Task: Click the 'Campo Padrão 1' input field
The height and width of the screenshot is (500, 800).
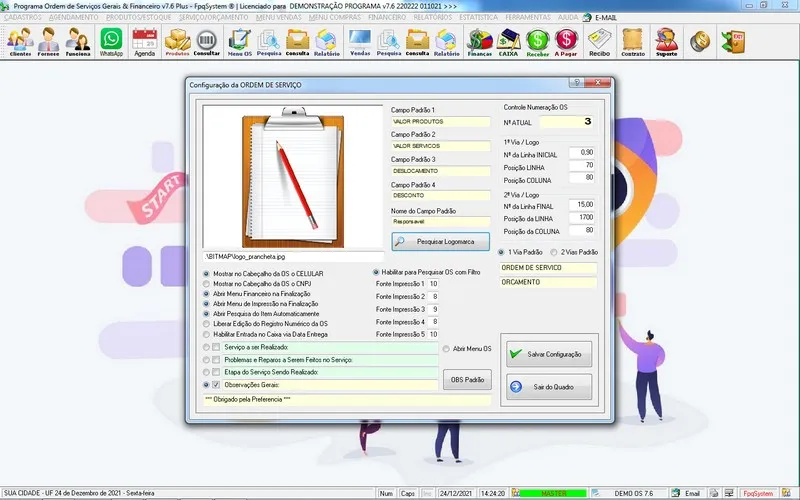Action: click(x=440, y=122)
